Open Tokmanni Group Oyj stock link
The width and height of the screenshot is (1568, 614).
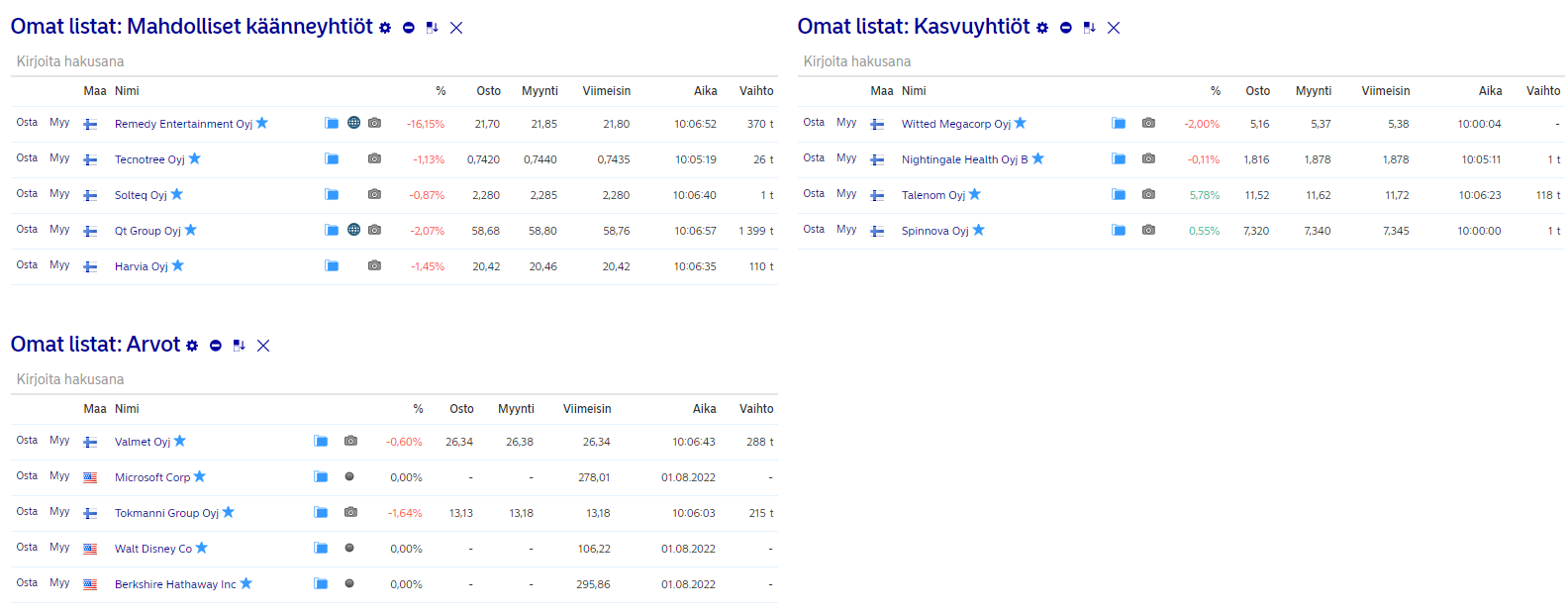166,513
